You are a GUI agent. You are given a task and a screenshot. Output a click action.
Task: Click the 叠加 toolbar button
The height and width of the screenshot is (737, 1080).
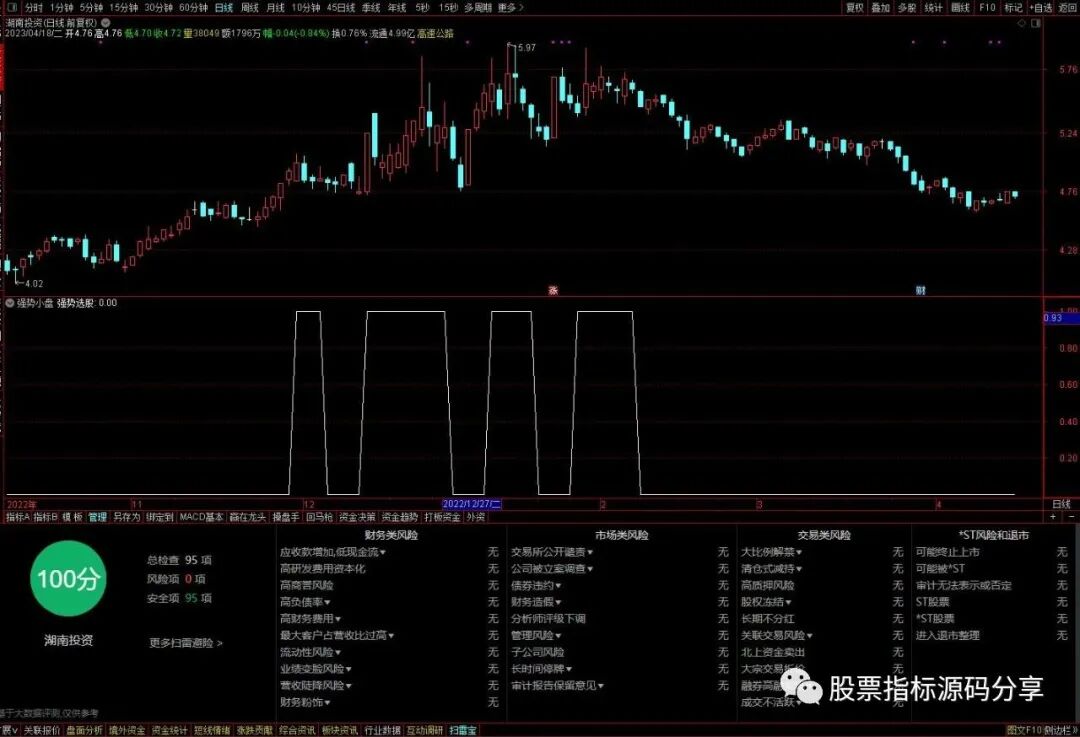click(x=881, y=8)
